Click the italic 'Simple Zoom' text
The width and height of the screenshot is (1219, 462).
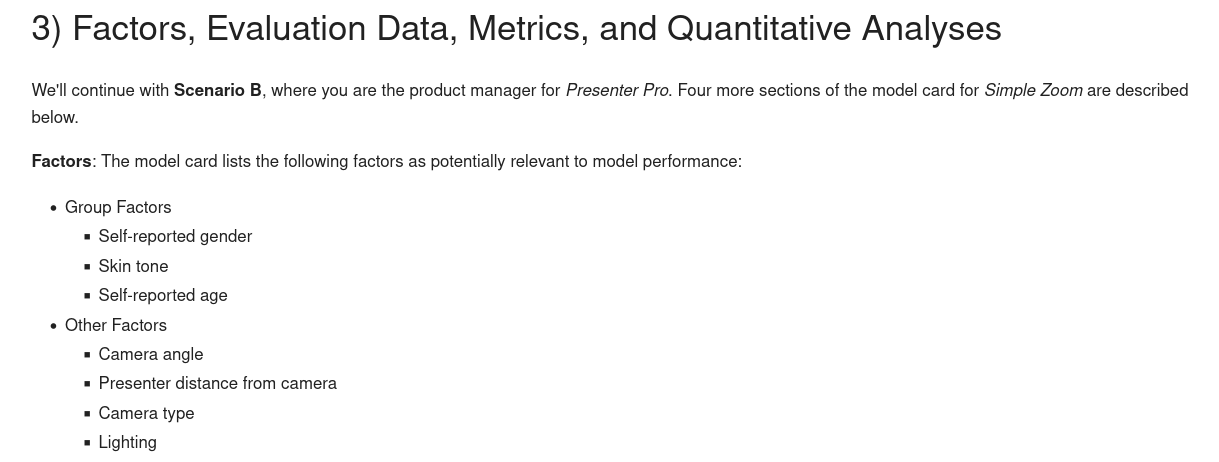(x=1032, y=90)
